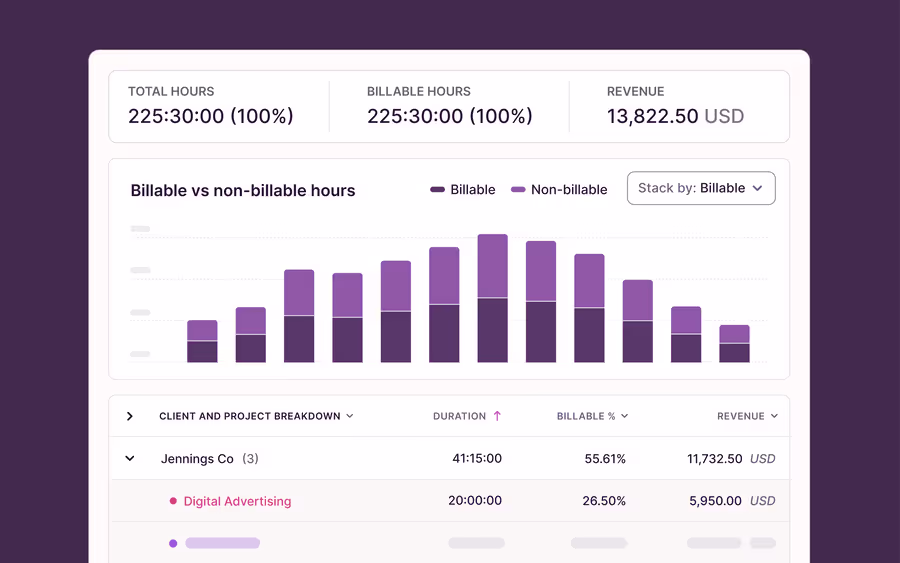Image resolution: width=900 pixels, height=563 pixels.
Task: Open Client and Project Breakdown grouping dropdown
Action: click(x=256, y=416)
